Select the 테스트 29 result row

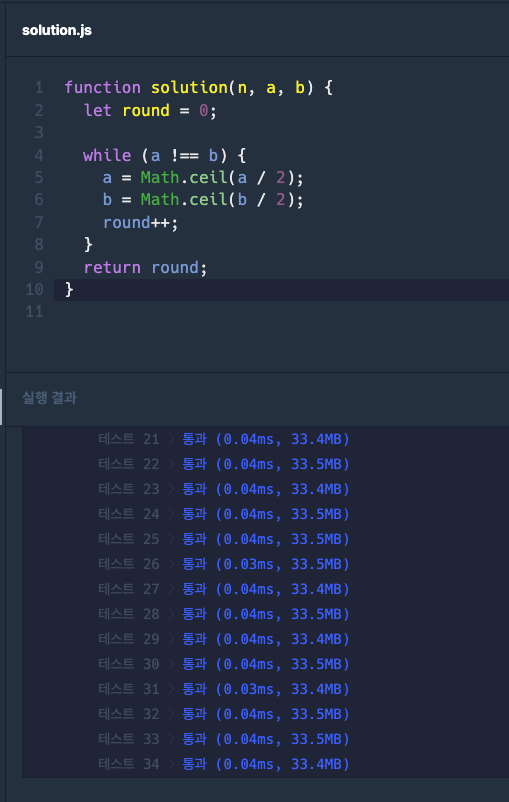click(224, 639)
